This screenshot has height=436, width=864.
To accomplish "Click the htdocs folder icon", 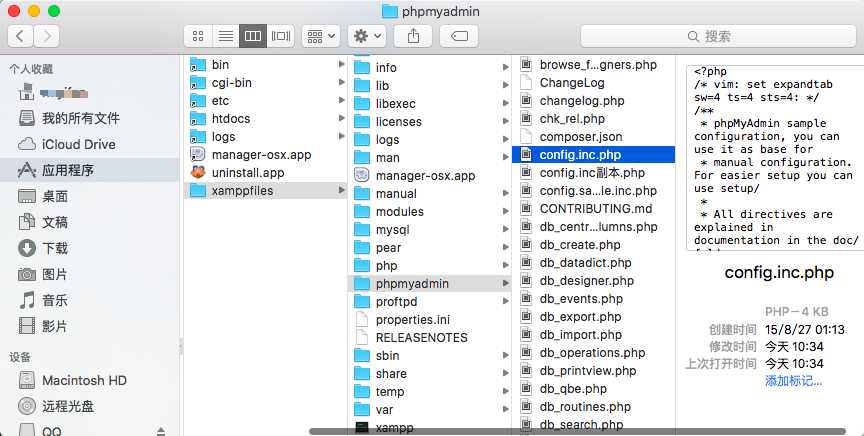I will [x=198, y=119].
